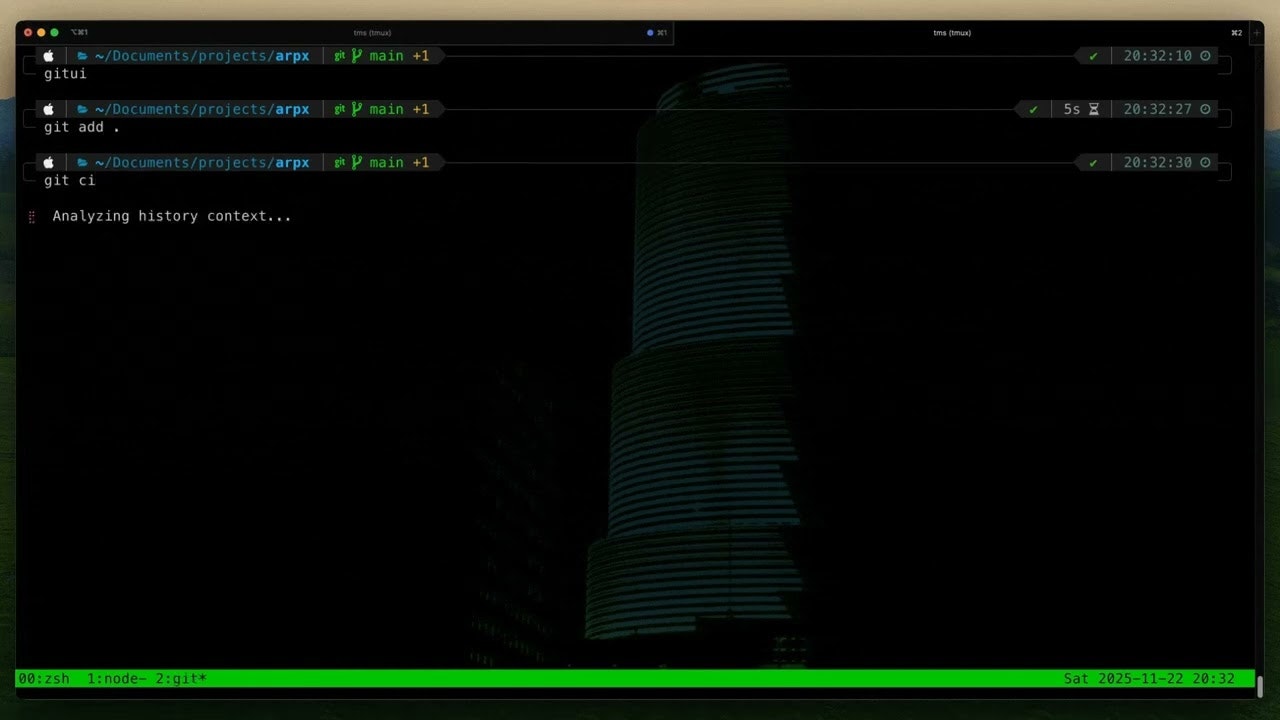
Task: Click the green checkmark beside 20:32:10
Action: 1093,56
